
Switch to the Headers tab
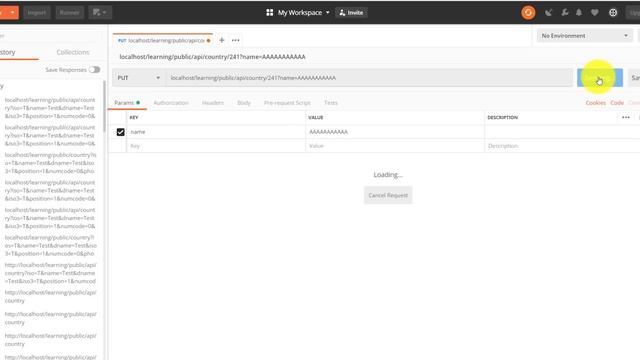coord(213,103)
